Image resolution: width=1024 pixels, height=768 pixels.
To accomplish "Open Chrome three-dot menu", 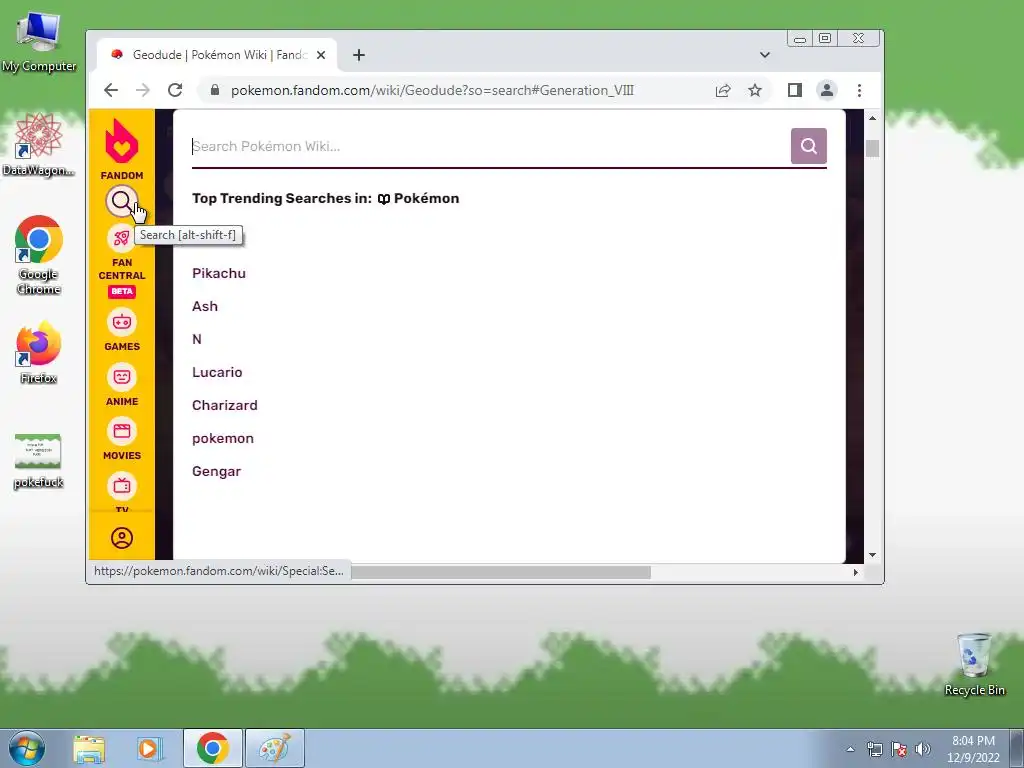I will tap(859, 90).
